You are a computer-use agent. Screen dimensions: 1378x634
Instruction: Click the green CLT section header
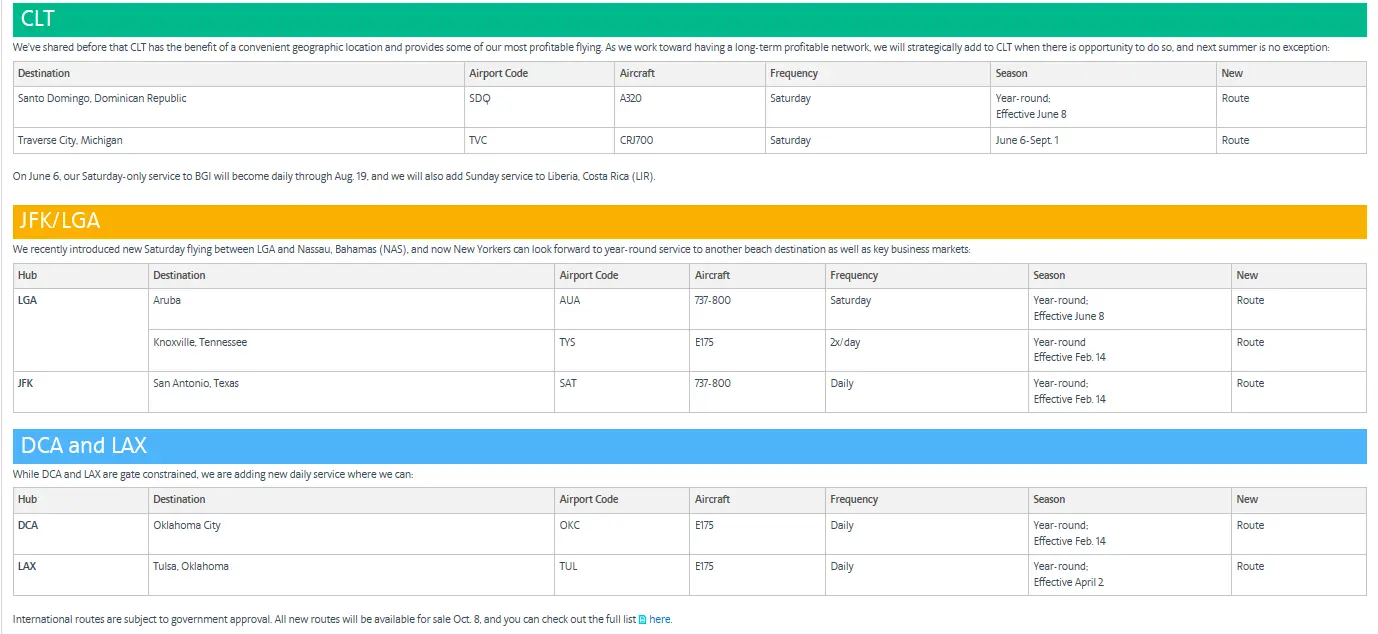689,19
